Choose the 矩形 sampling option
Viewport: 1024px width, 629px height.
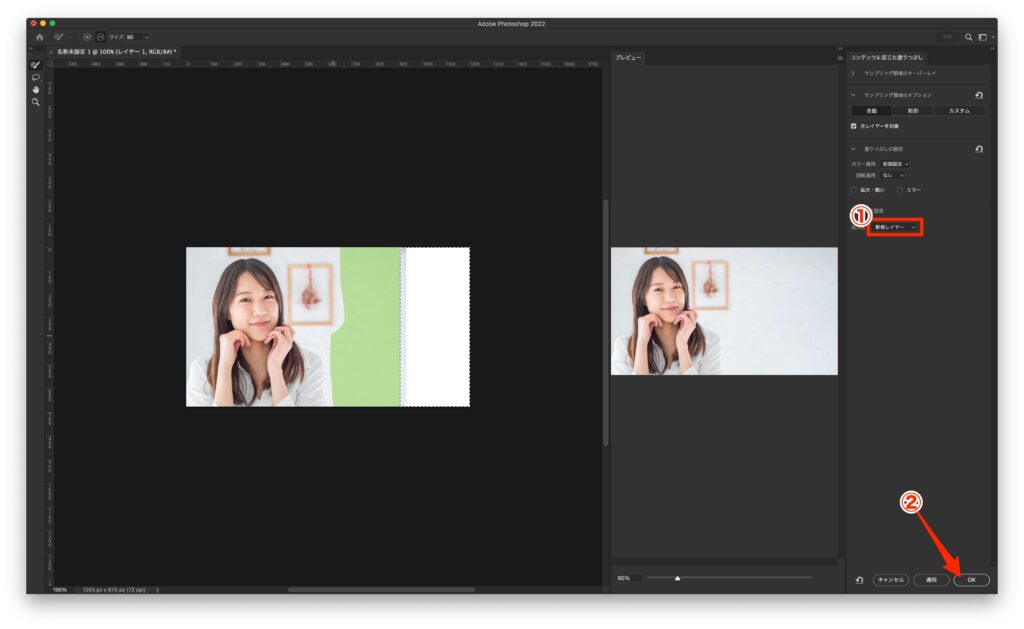pos(913,111)
